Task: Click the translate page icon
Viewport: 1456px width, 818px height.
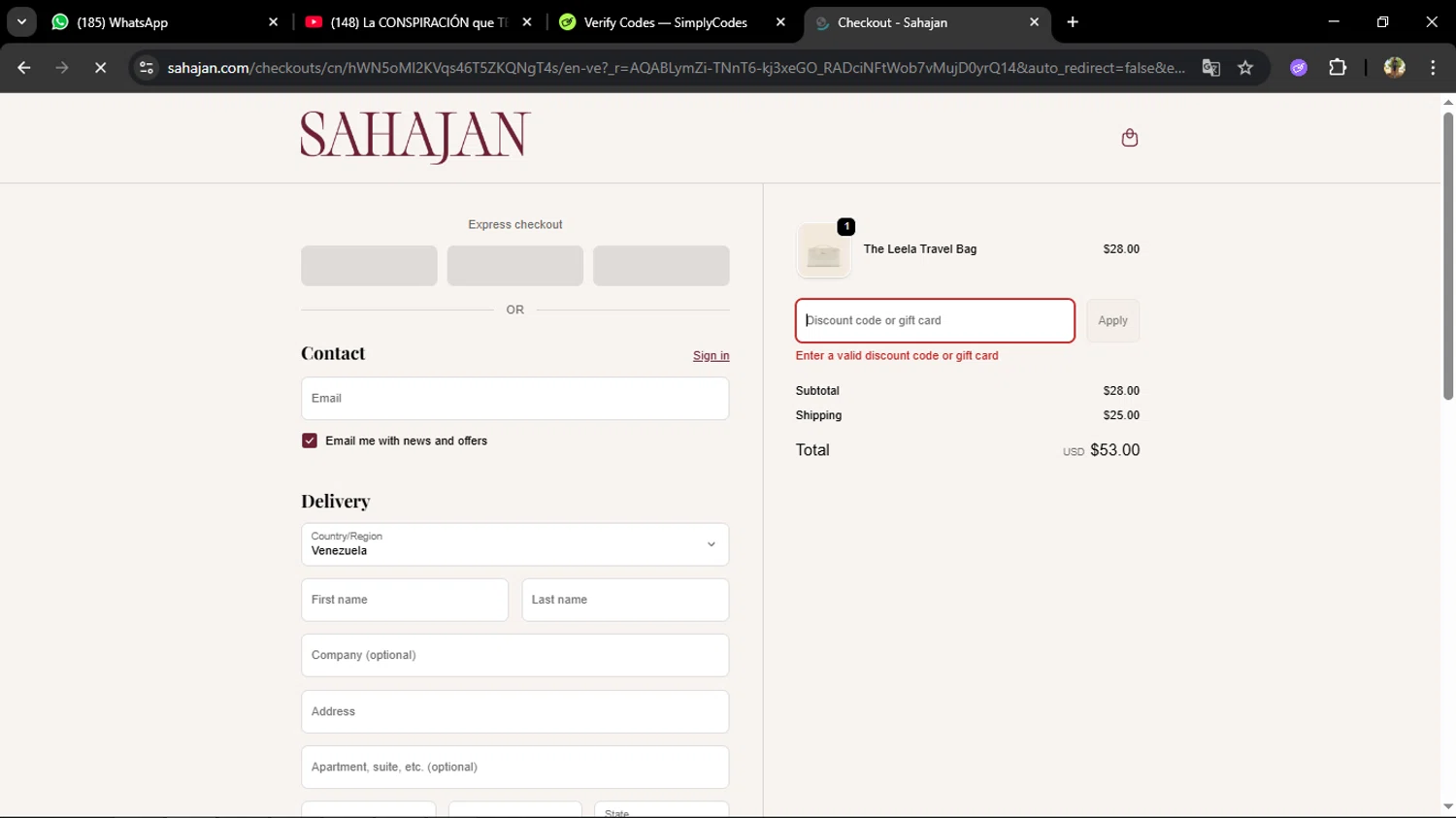Action: point(1210,68)
